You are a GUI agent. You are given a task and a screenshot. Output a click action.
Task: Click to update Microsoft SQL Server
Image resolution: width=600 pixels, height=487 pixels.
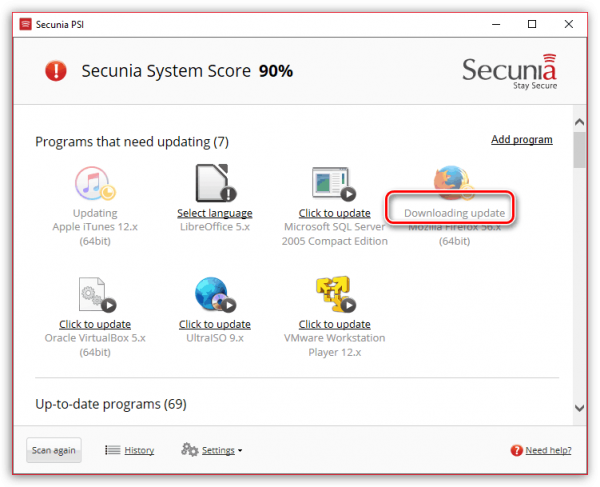coord(335,213)
